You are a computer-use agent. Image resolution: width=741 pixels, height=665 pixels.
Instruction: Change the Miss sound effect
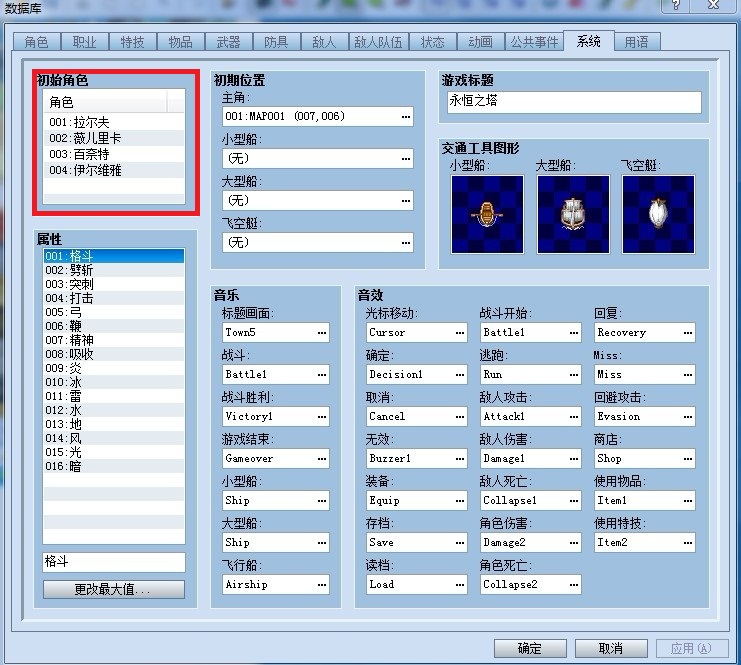click(x=645, y=374)
